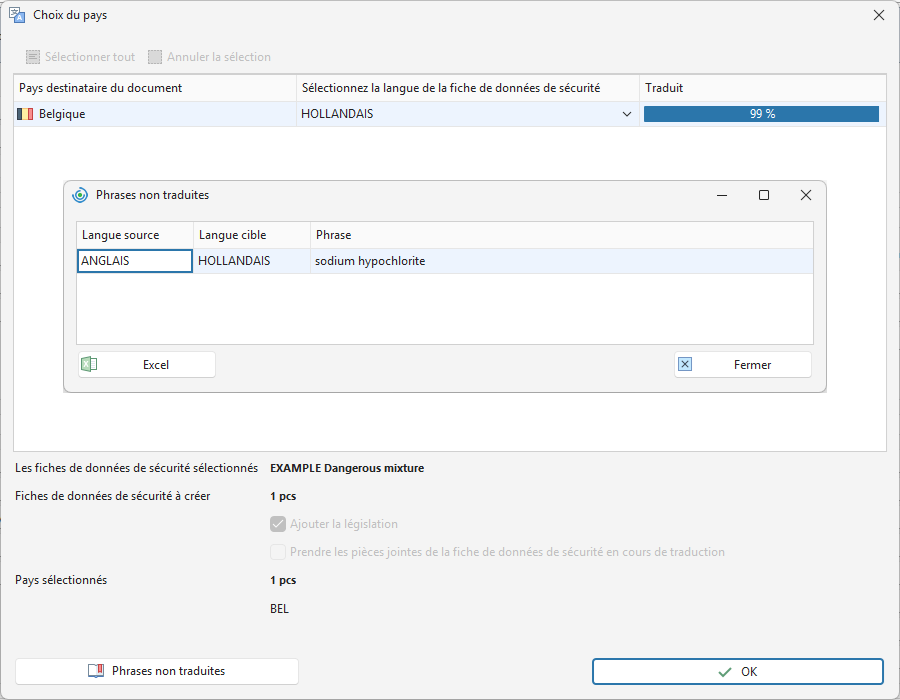Sort by the Phrase column header
Screen dimensions: 900x700
[561, 235]
